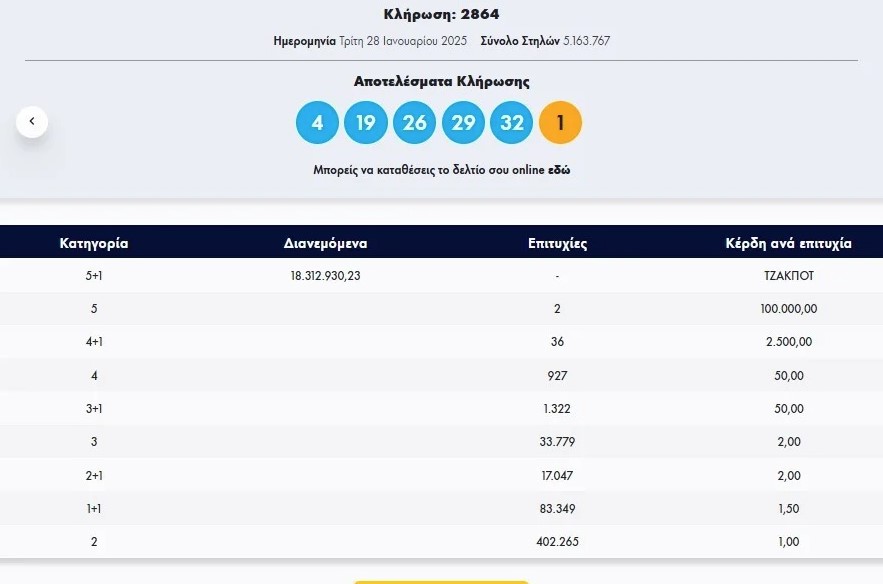The height and width of the screenshot is (584, 883).
Task: Click the 402.265 winners count cell
Action: [x=557, y=541]
